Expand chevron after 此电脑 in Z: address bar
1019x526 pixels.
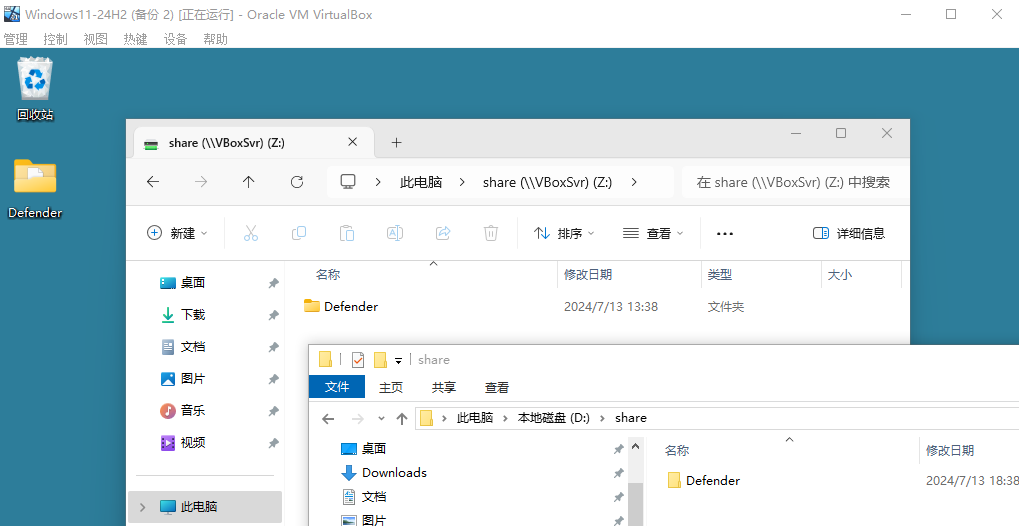pos(462,182)
